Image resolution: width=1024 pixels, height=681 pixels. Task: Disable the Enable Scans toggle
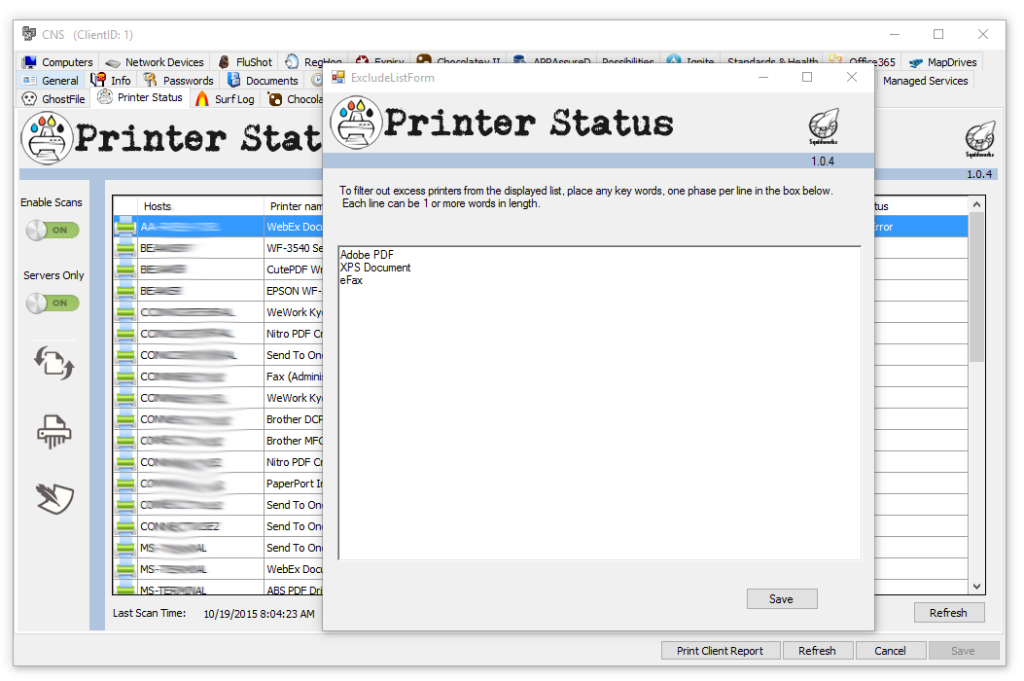pyautogui.click(x=51, y=229)
